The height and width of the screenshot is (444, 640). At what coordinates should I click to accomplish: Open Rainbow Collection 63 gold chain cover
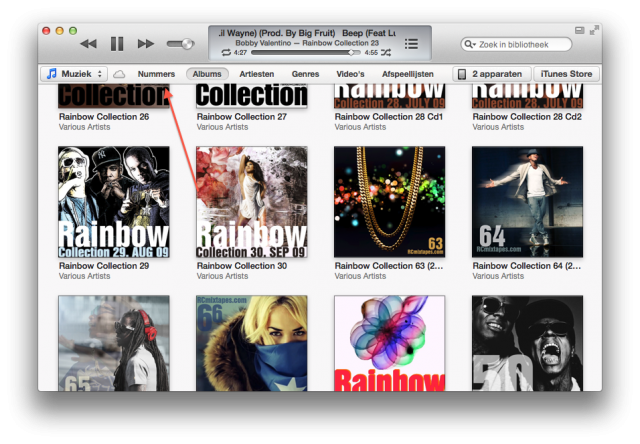pos(389,202)
